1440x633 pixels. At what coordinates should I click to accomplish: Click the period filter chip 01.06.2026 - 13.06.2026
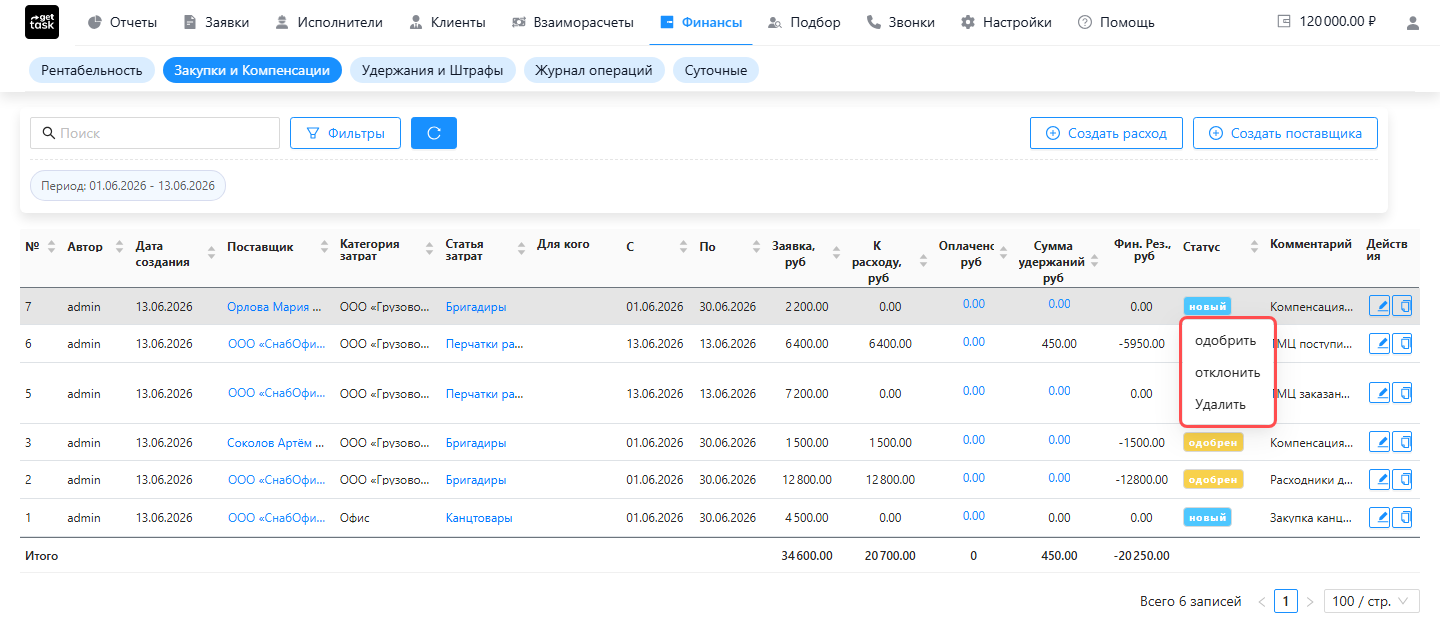[x=128, y=186]
